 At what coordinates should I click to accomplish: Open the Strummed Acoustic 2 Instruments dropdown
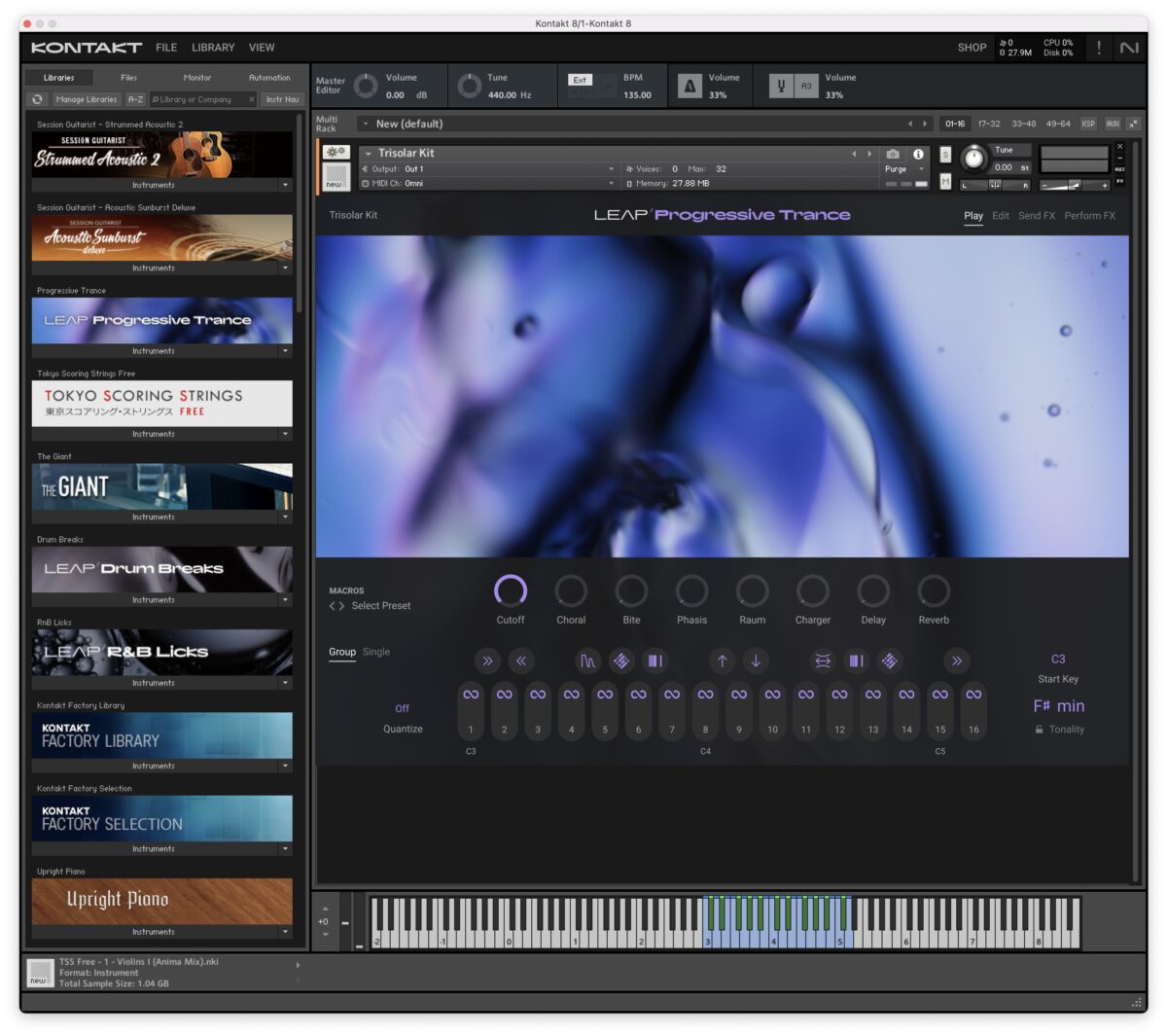pos(285,185)
